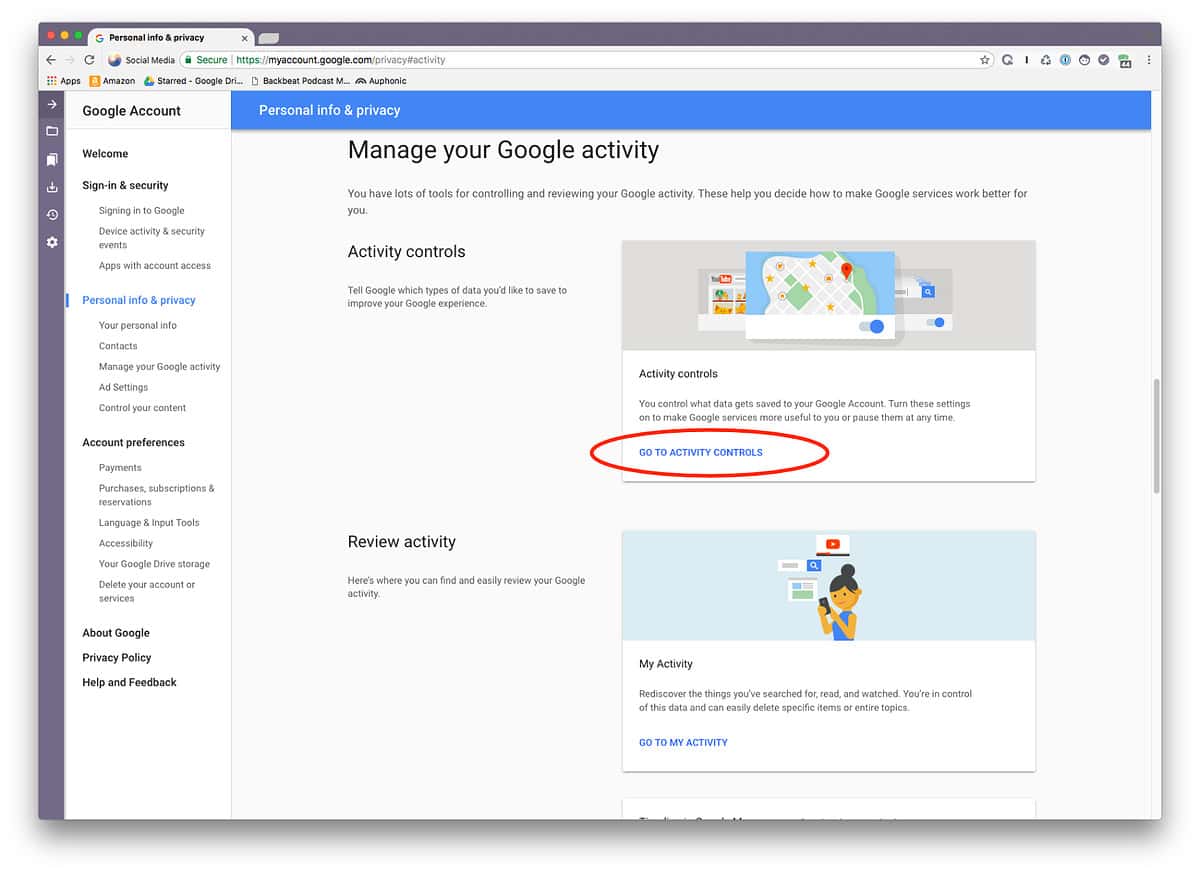Open Signing in to Google

coord(141,211)
